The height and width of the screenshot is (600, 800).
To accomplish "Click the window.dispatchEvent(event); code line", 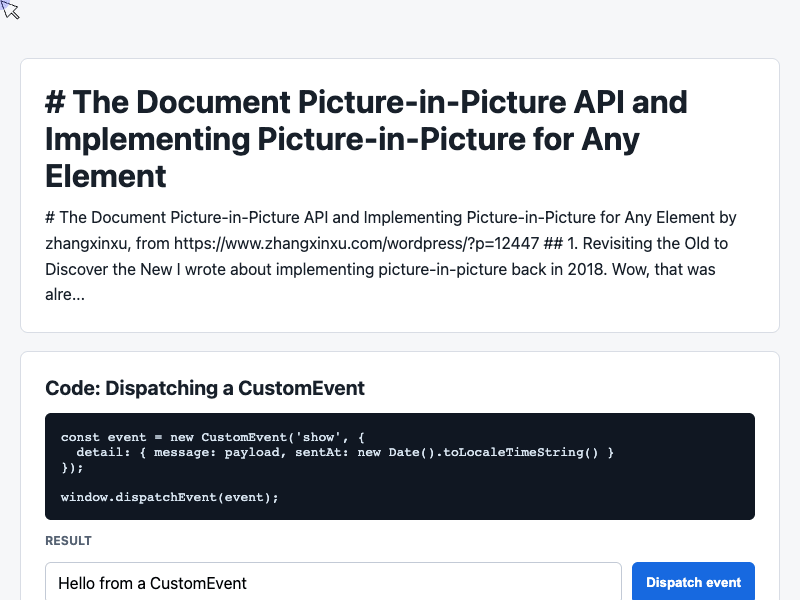I will tap(170, 497).
